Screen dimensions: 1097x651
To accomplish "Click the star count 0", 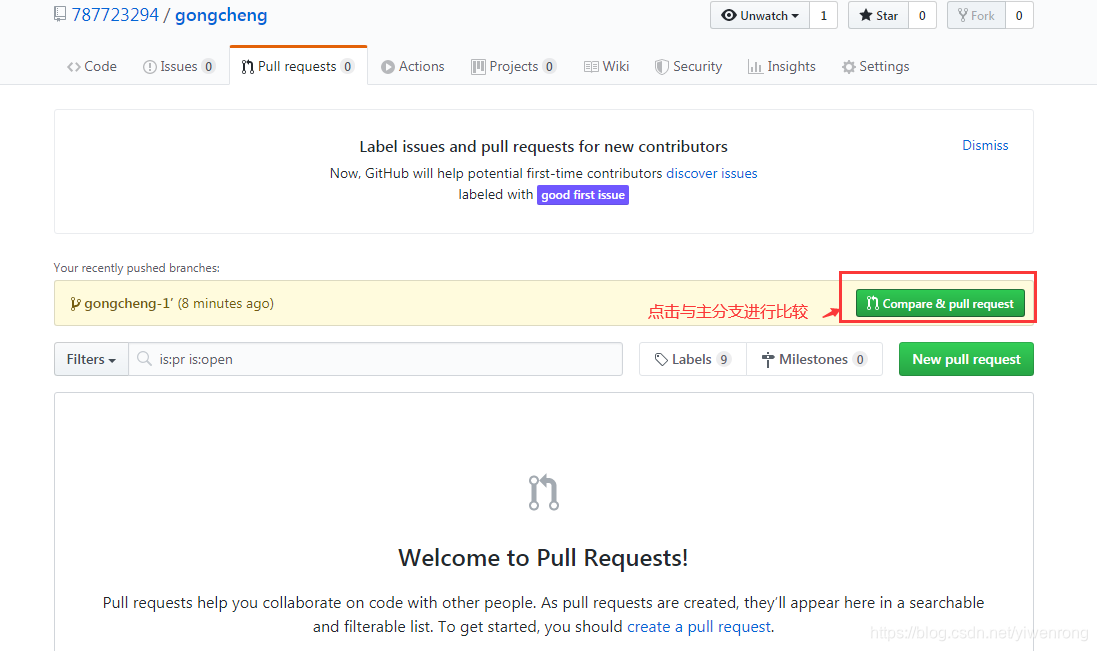I will [x=922, y=15].
